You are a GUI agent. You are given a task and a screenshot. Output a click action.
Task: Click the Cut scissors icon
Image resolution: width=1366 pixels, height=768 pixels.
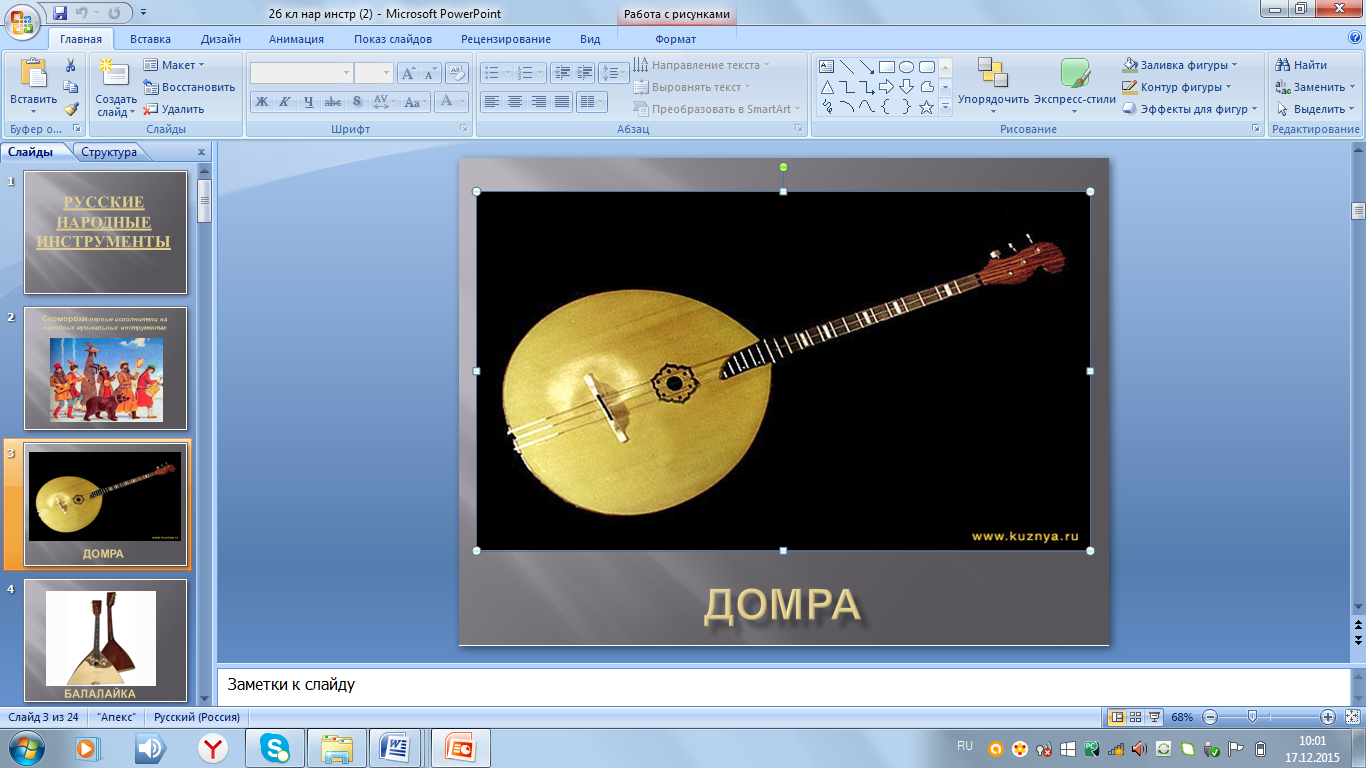coord(71,65)
